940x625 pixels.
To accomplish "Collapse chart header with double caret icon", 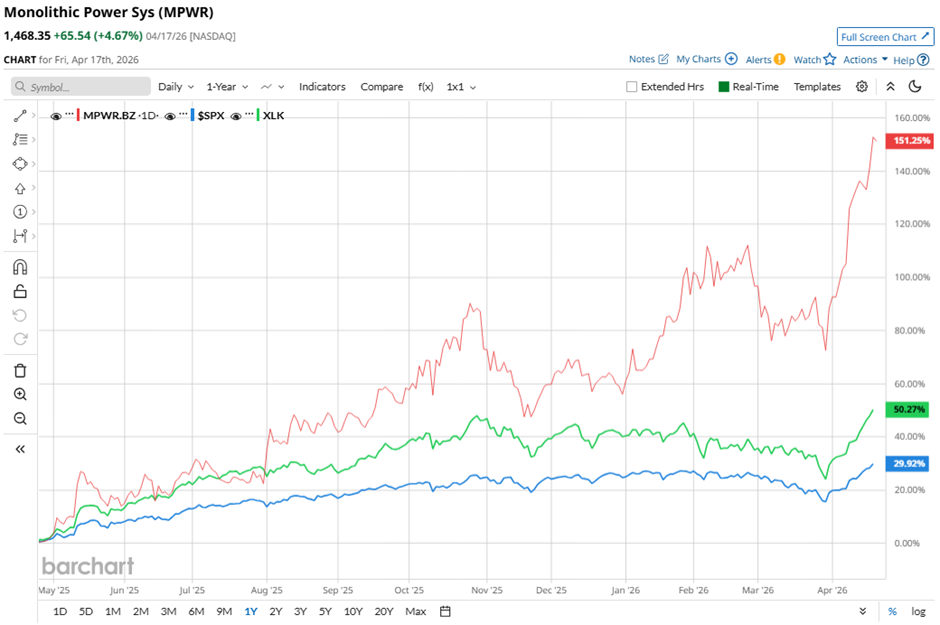I will pos(890,86).
